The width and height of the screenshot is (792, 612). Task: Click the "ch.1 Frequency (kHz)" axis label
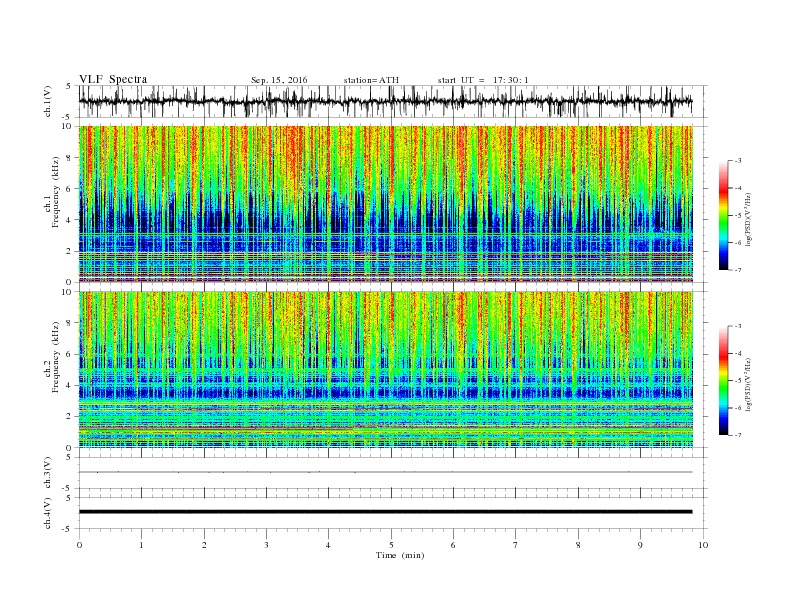(x=53, y=192)
